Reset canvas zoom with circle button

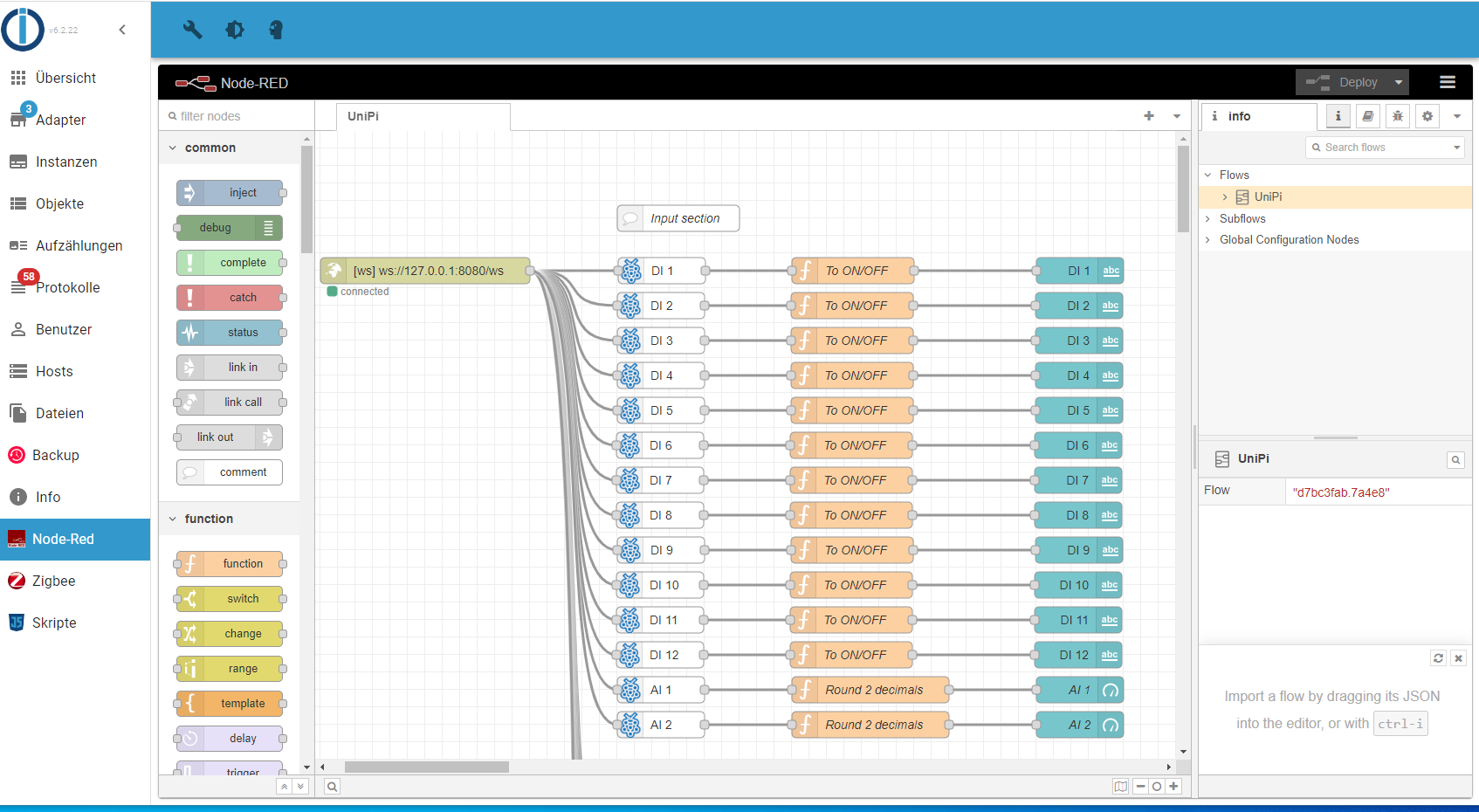[x=1157, y=787]
